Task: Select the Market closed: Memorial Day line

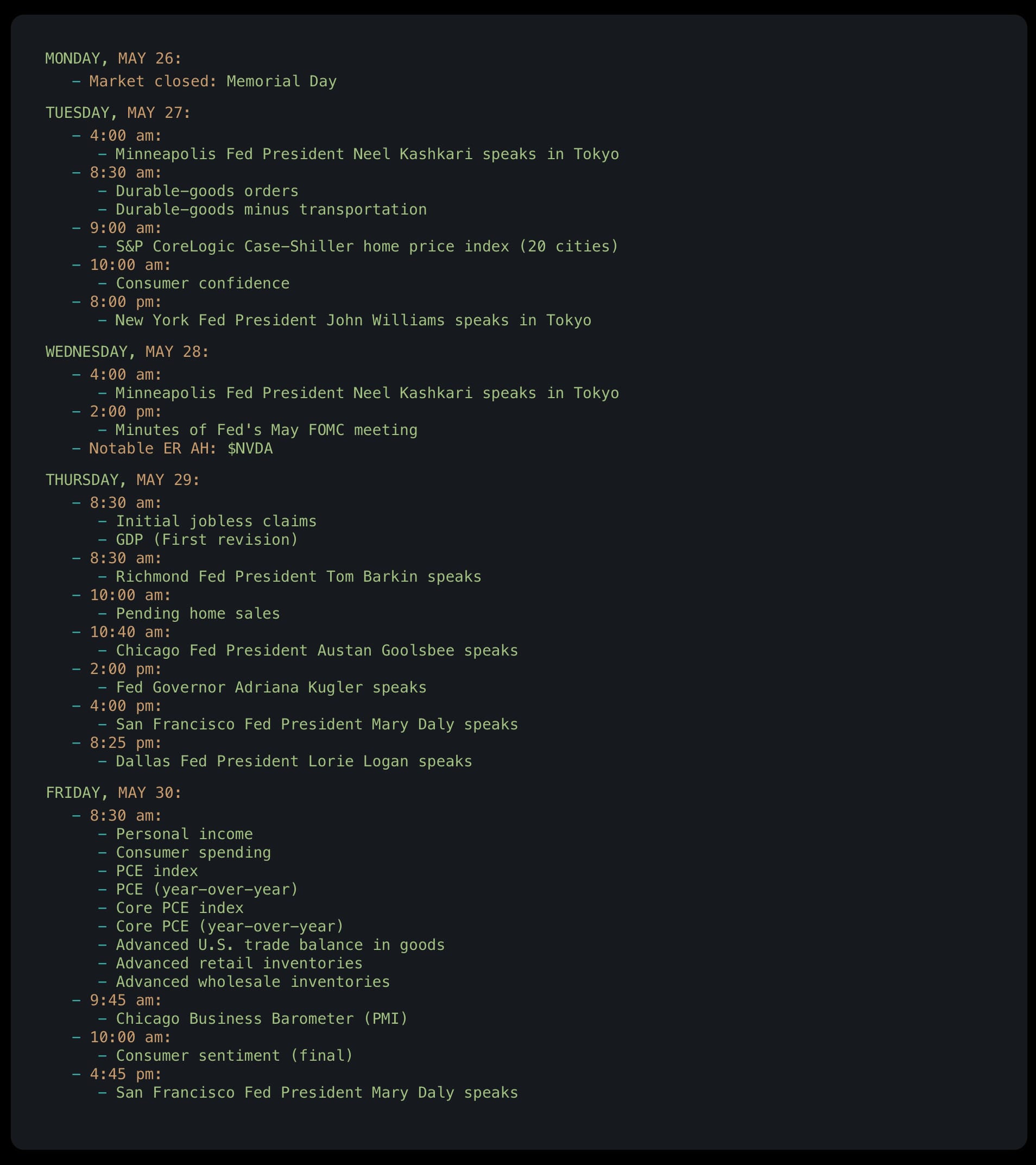Action: [212, 81]
